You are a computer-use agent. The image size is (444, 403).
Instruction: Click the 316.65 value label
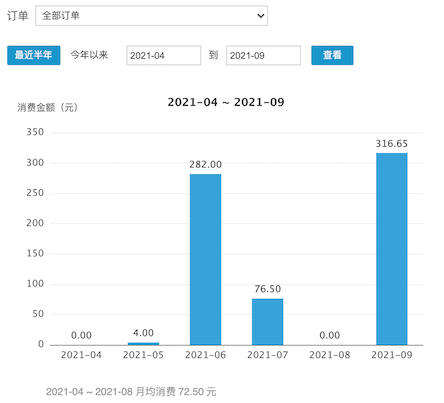pos(392,144)
